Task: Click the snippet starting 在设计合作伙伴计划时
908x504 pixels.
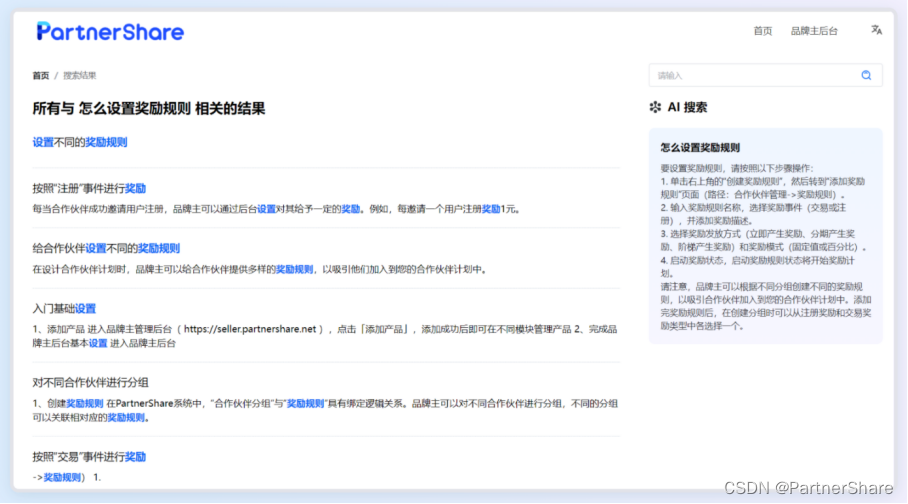Action: pos(261,269)
